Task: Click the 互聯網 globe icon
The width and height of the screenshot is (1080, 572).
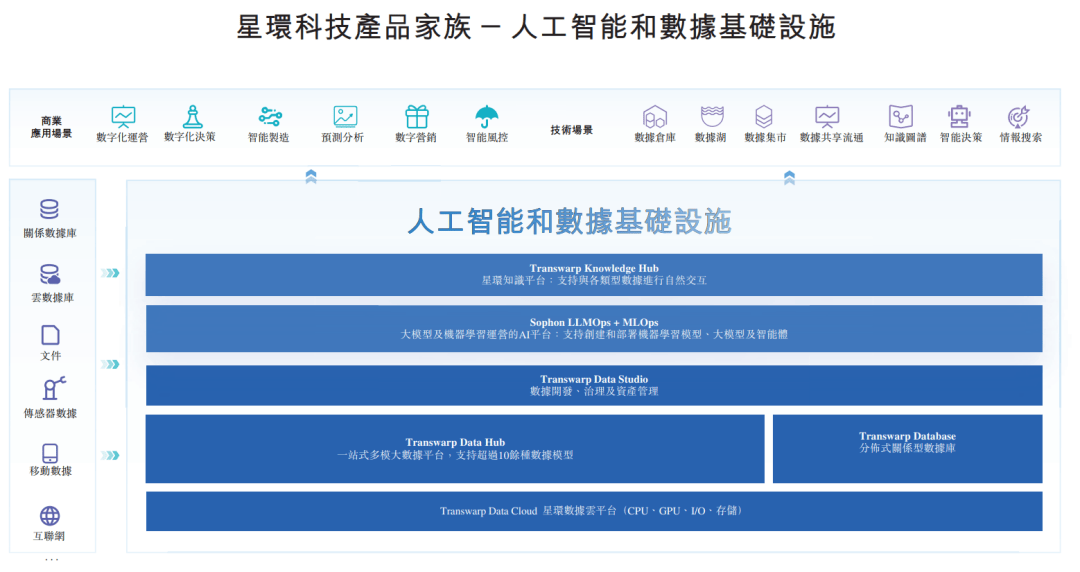Action: 50,516
